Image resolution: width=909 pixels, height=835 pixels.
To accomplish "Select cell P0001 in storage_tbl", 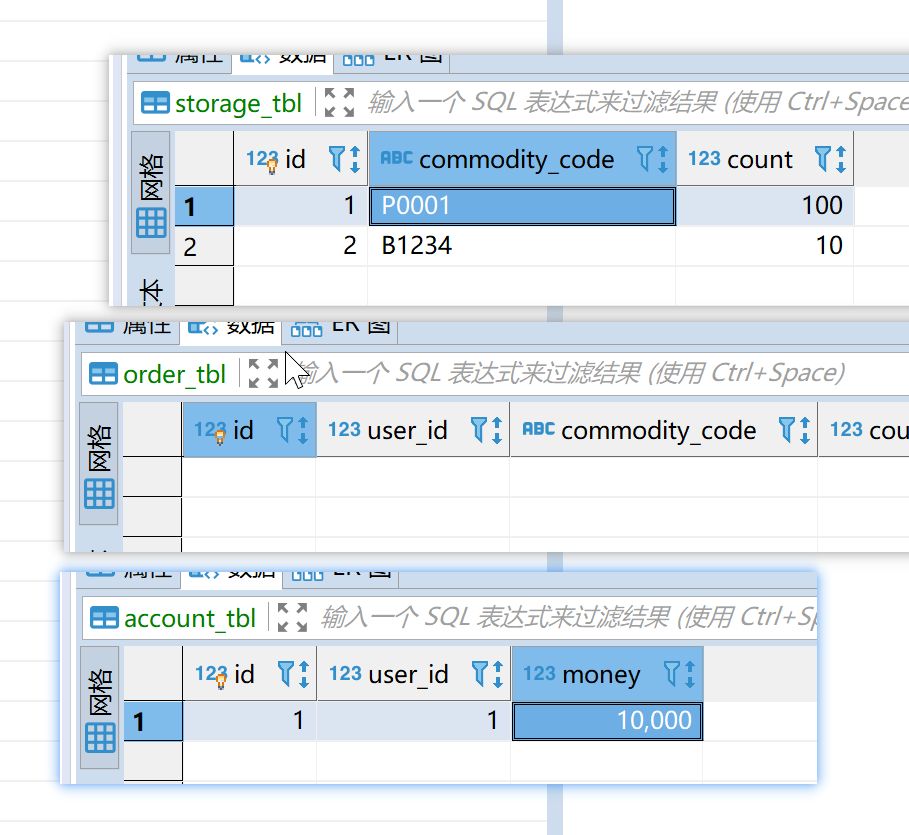I will click(522, 206).
